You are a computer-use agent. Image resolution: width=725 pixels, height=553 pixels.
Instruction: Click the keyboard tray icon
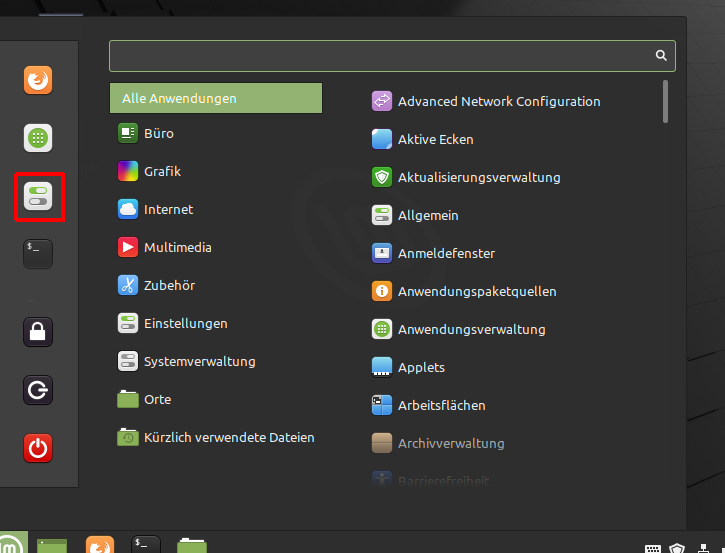pyautogui.click(x=653, y=548)
